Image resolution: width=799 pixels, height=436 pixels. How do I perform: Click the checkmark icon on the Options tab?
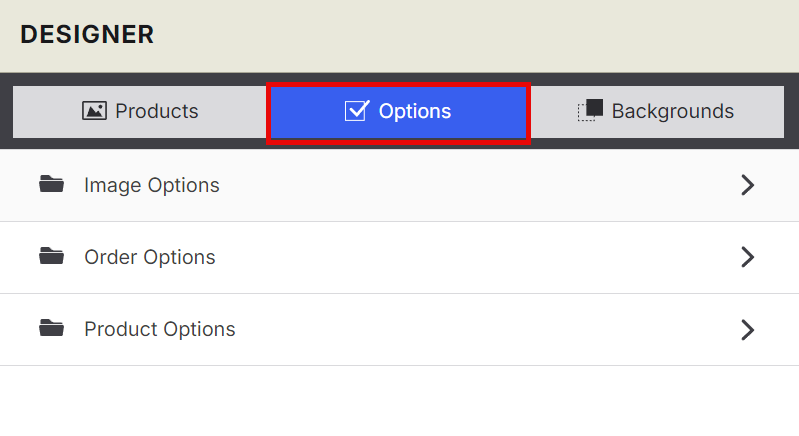[x=357, y=111]
